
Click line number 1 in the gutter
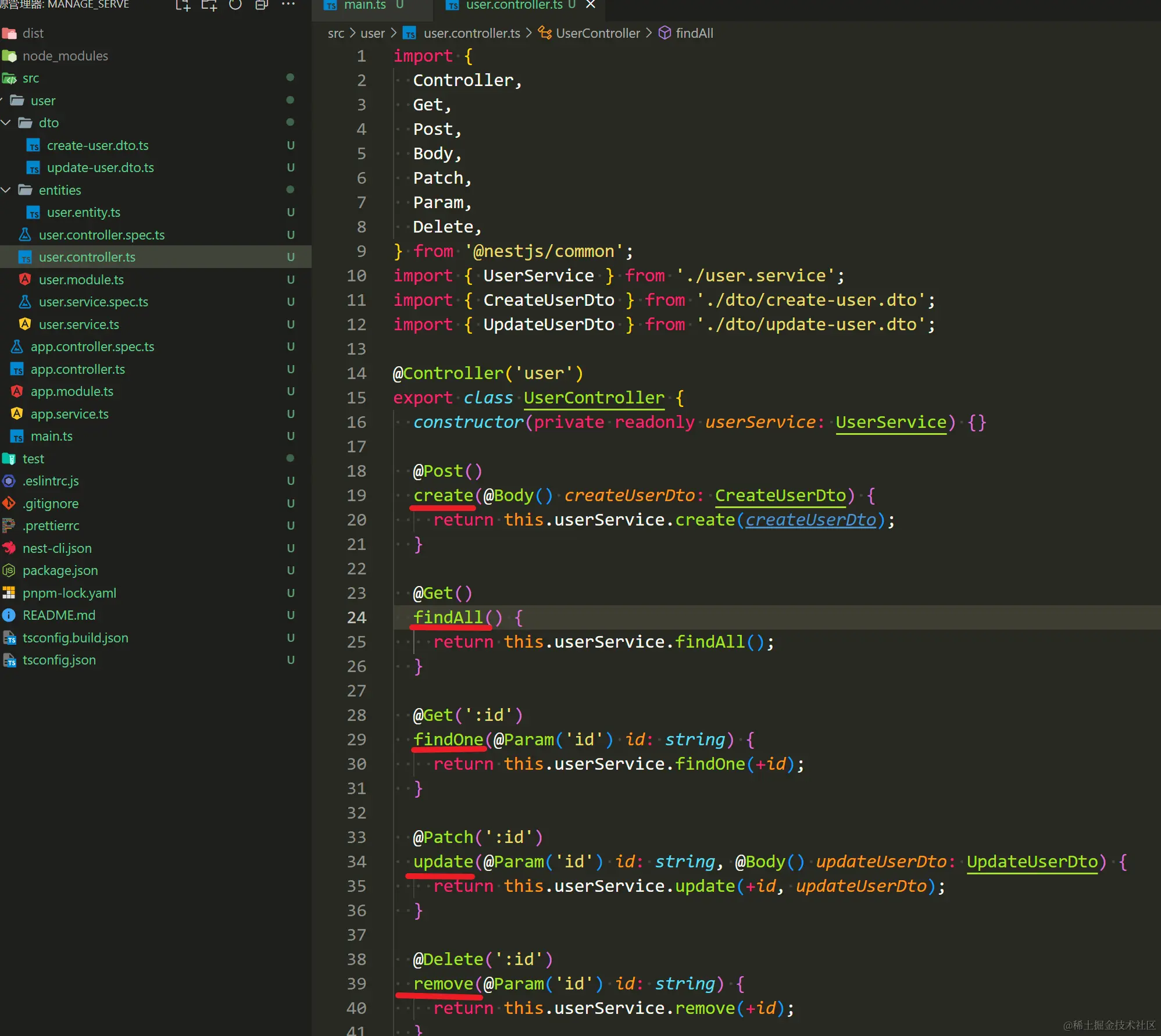click(x=362, y=56)
